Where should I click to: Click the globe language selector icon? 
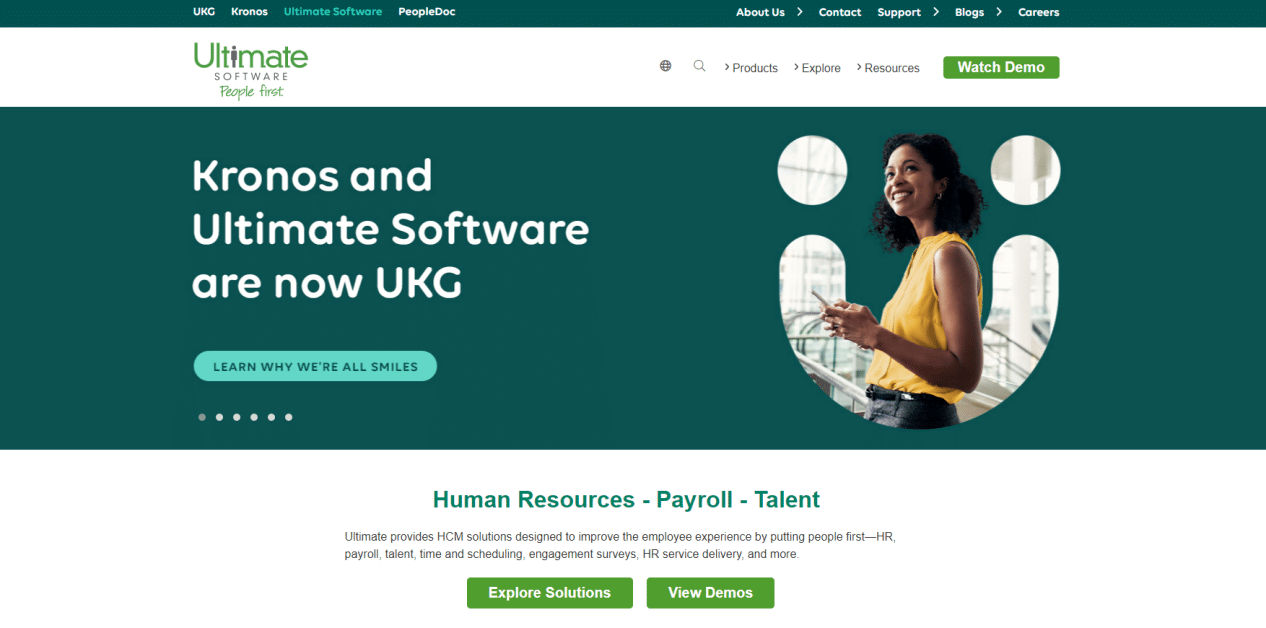(x=665, y=66)
